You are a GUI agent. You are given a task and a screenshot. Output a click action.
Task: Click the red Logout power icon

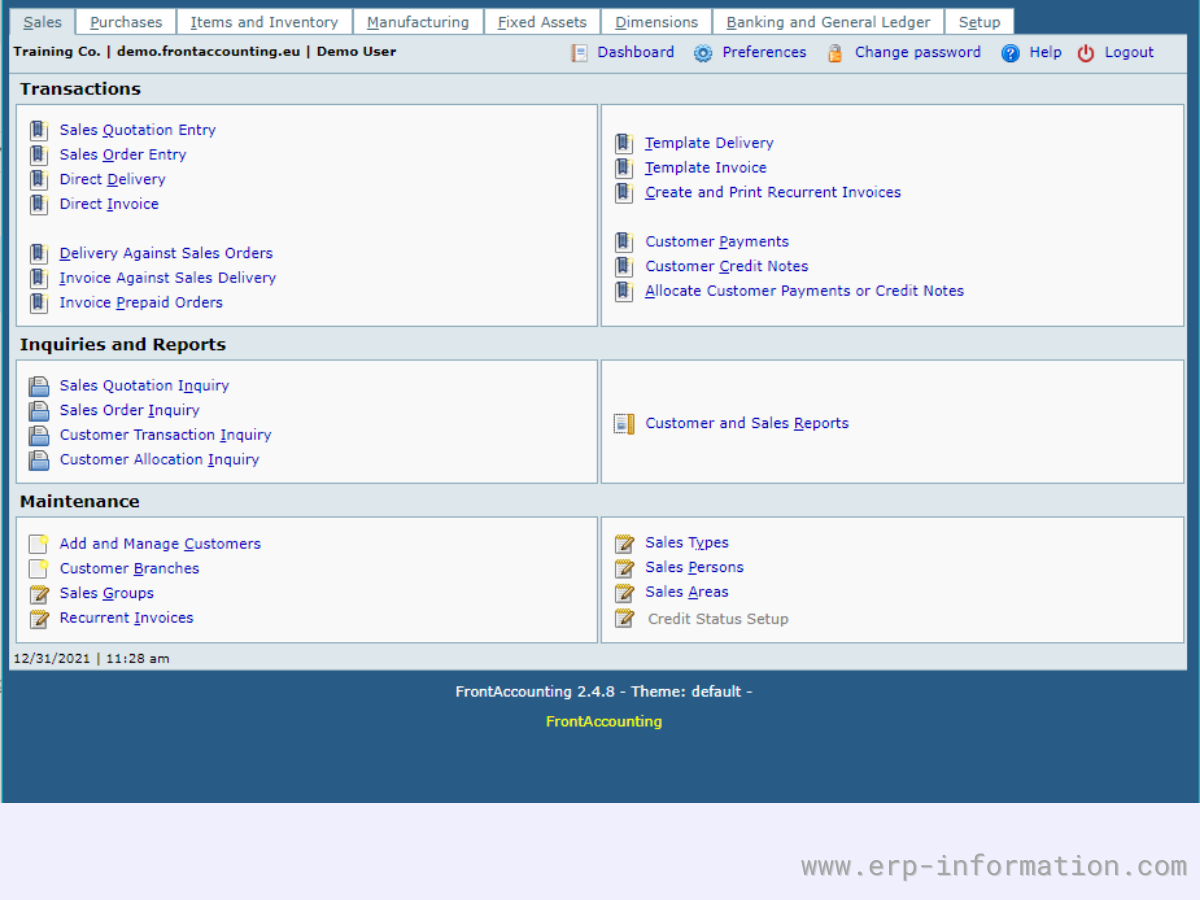point(1086,53)
